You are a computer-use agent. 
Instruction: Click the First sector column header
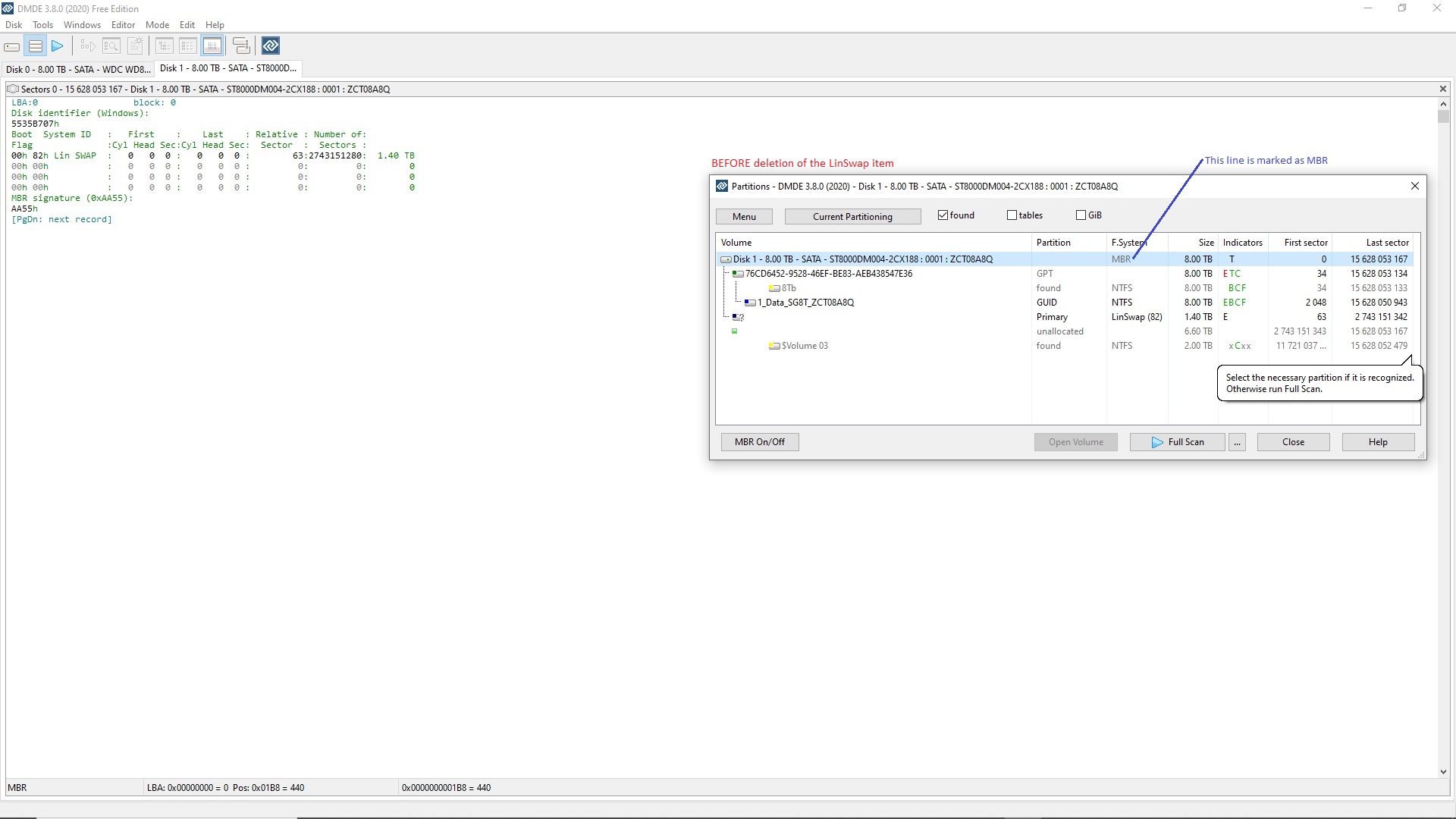(x=1300, y=243)
